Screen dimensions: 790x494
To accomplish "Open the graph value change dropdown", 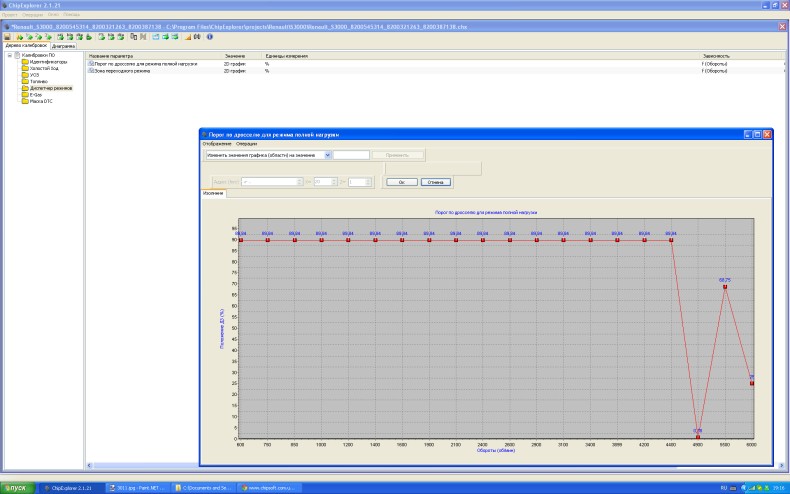I will [x=328, y=155].
